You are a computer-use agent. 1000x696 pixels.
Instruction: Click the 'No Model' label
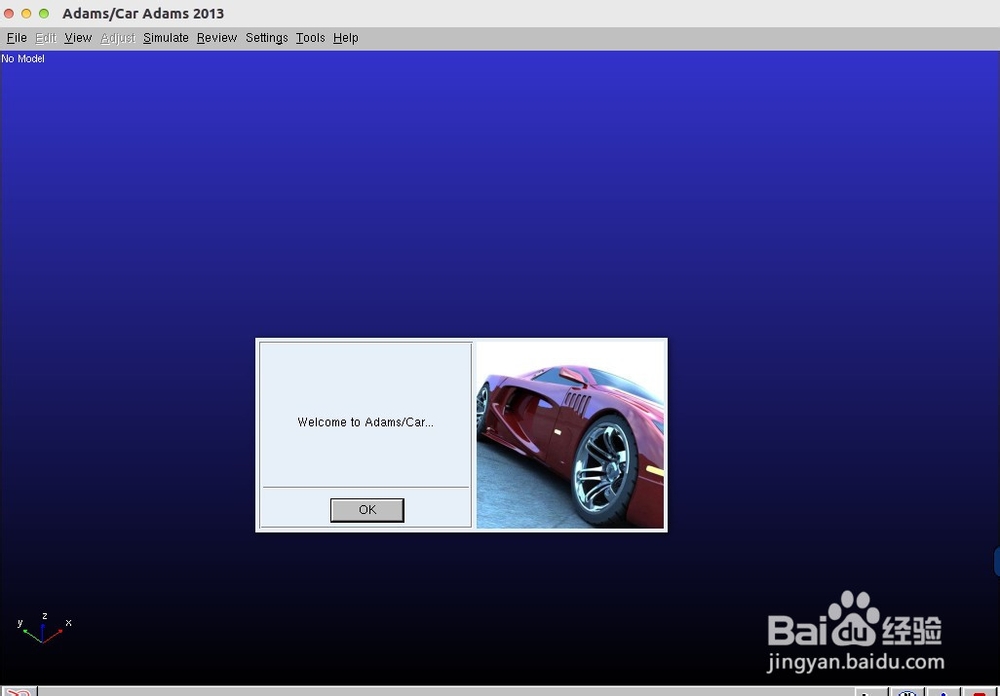(23, 59)
